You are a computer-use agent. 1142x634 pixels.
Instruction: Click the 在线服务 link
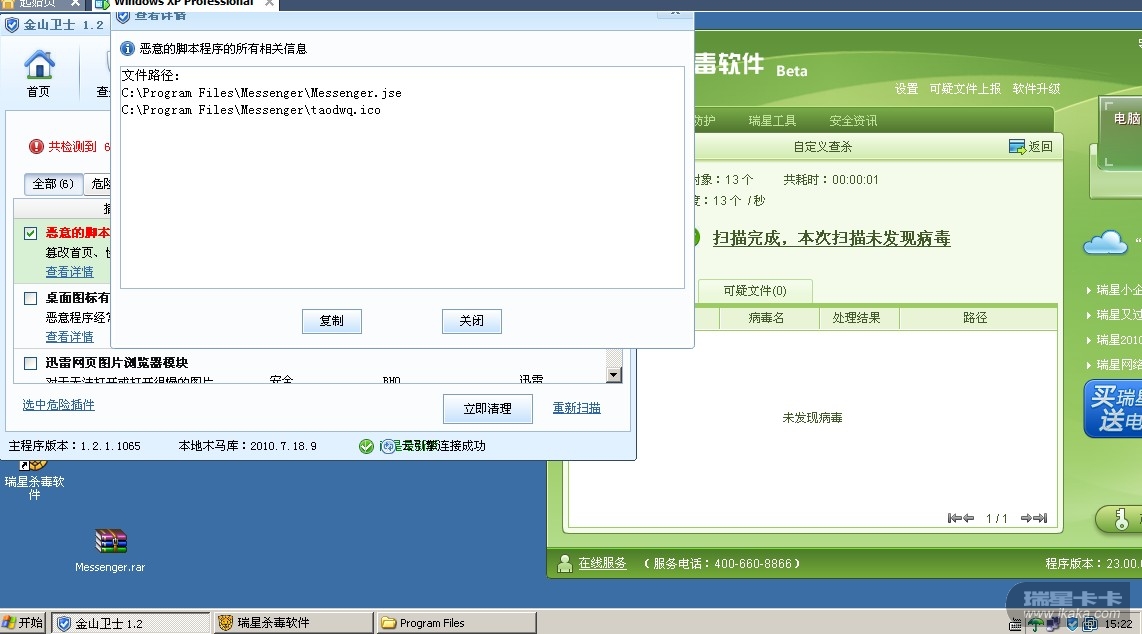coord(602,563)
